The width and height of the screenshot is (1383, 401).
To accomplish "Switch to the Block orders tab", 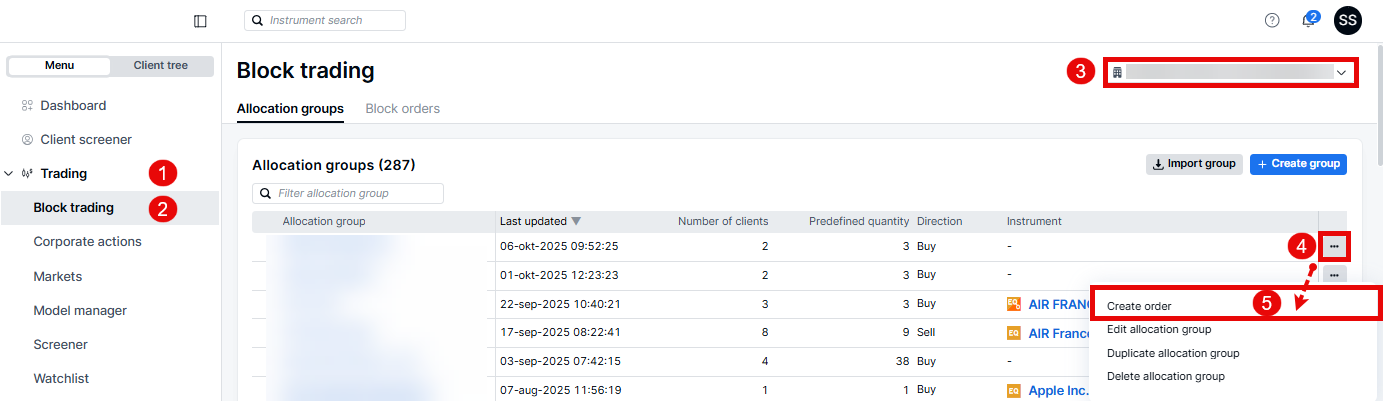I will 402,108.
